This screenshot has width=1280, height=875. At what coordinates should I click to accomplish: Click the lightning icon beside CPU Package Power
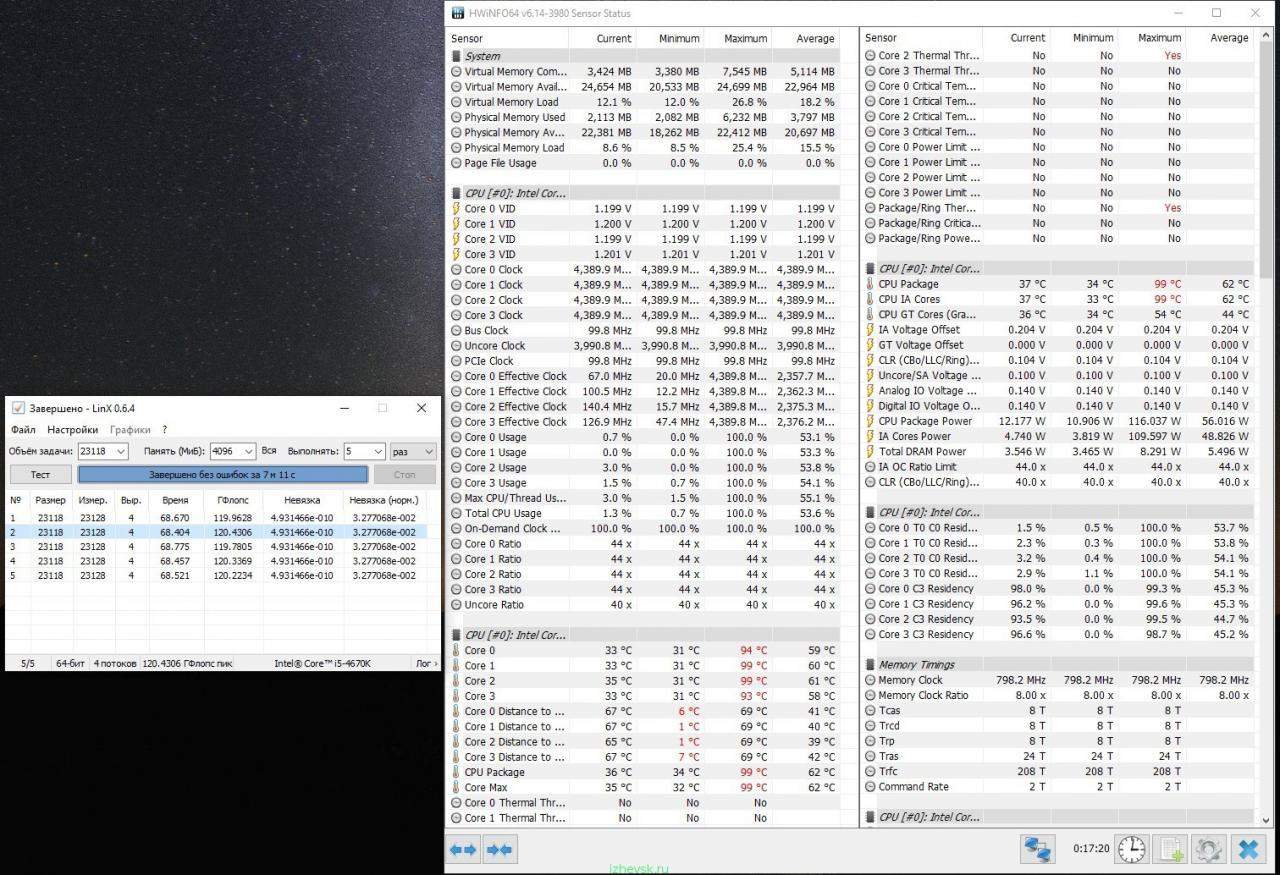click(x=870, y=421)
